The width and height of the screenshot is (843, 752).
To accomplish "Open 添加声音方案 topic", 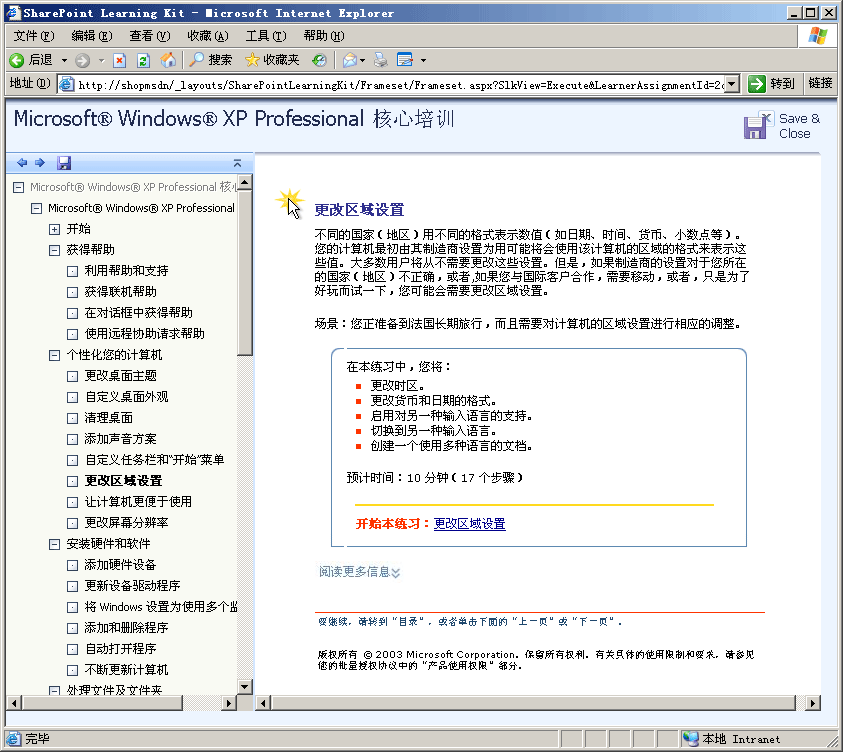I will (120, 439).
